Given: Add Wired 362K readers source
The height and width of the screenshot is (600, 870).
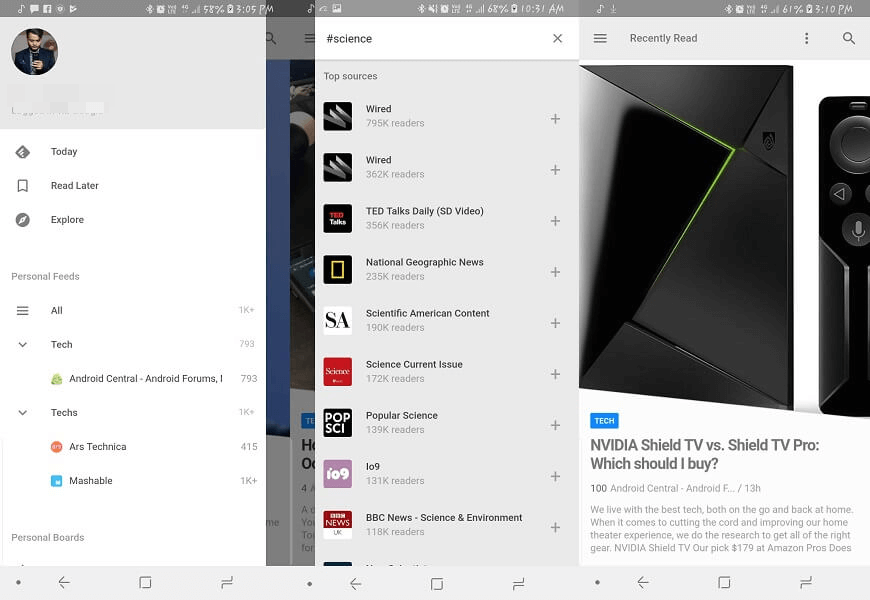Looking at the screenshot, I should point(555,170).
